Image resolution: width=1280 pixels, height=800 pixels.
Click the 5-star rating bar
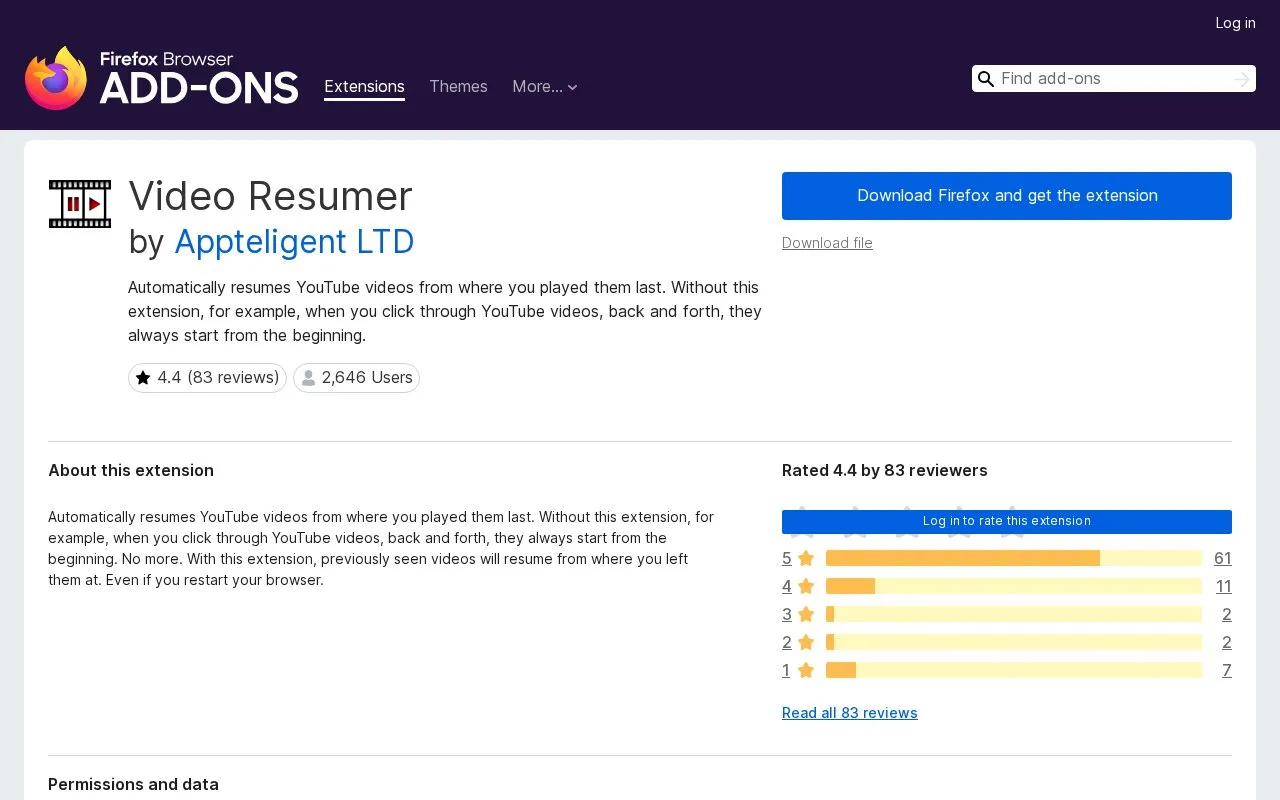1014,558
